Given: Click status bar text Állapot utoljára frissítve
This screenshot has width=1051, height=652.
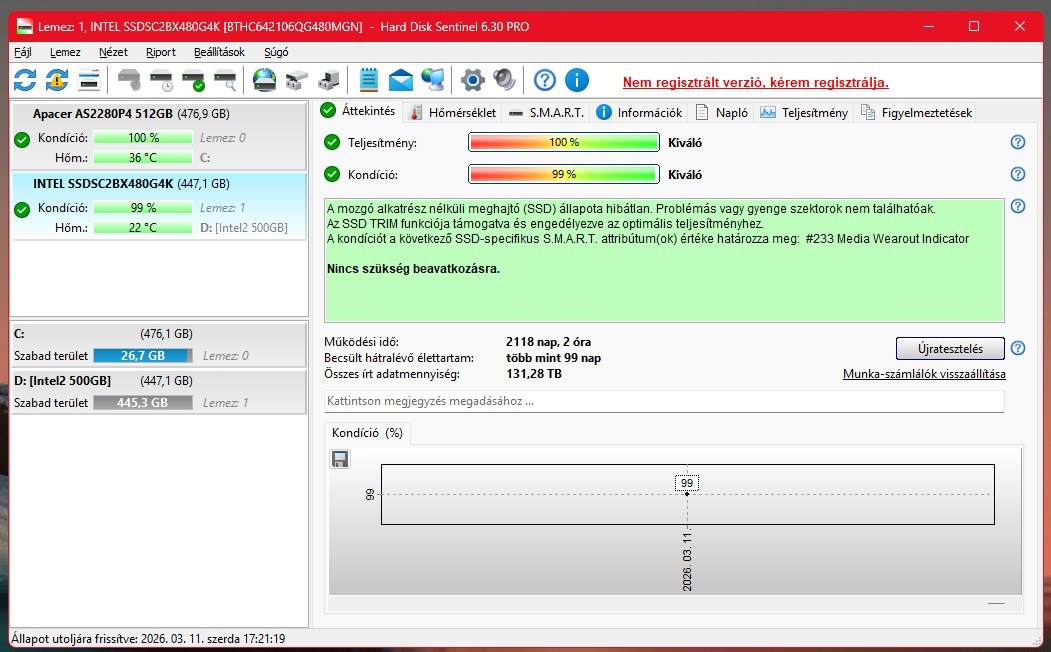Looking at the screenshot, I should 148,639.
